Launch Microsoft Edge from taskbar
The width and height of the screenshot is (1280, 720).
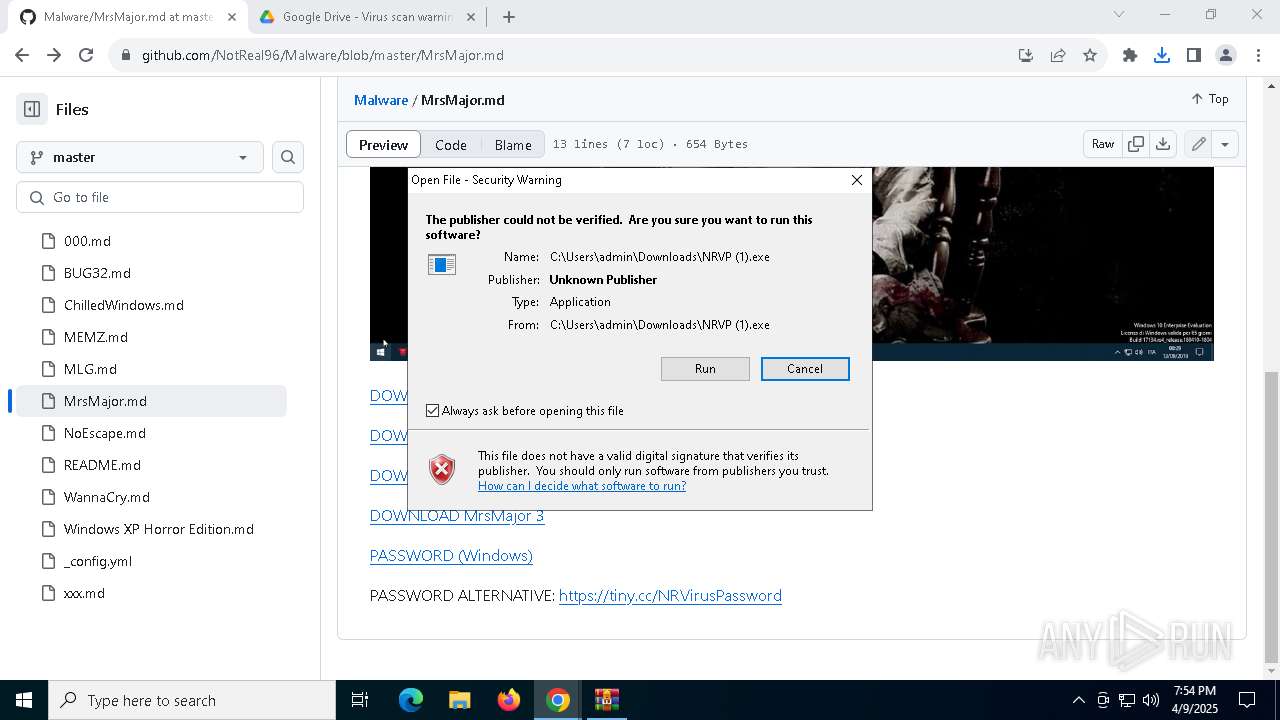pos(411,700)
